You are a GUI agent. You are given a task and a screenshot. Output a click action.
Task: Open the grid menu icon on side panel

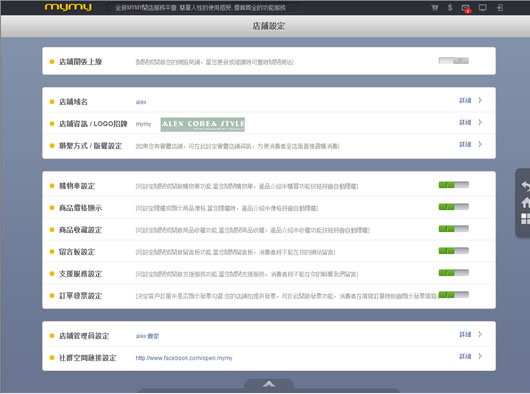(525, 219)
